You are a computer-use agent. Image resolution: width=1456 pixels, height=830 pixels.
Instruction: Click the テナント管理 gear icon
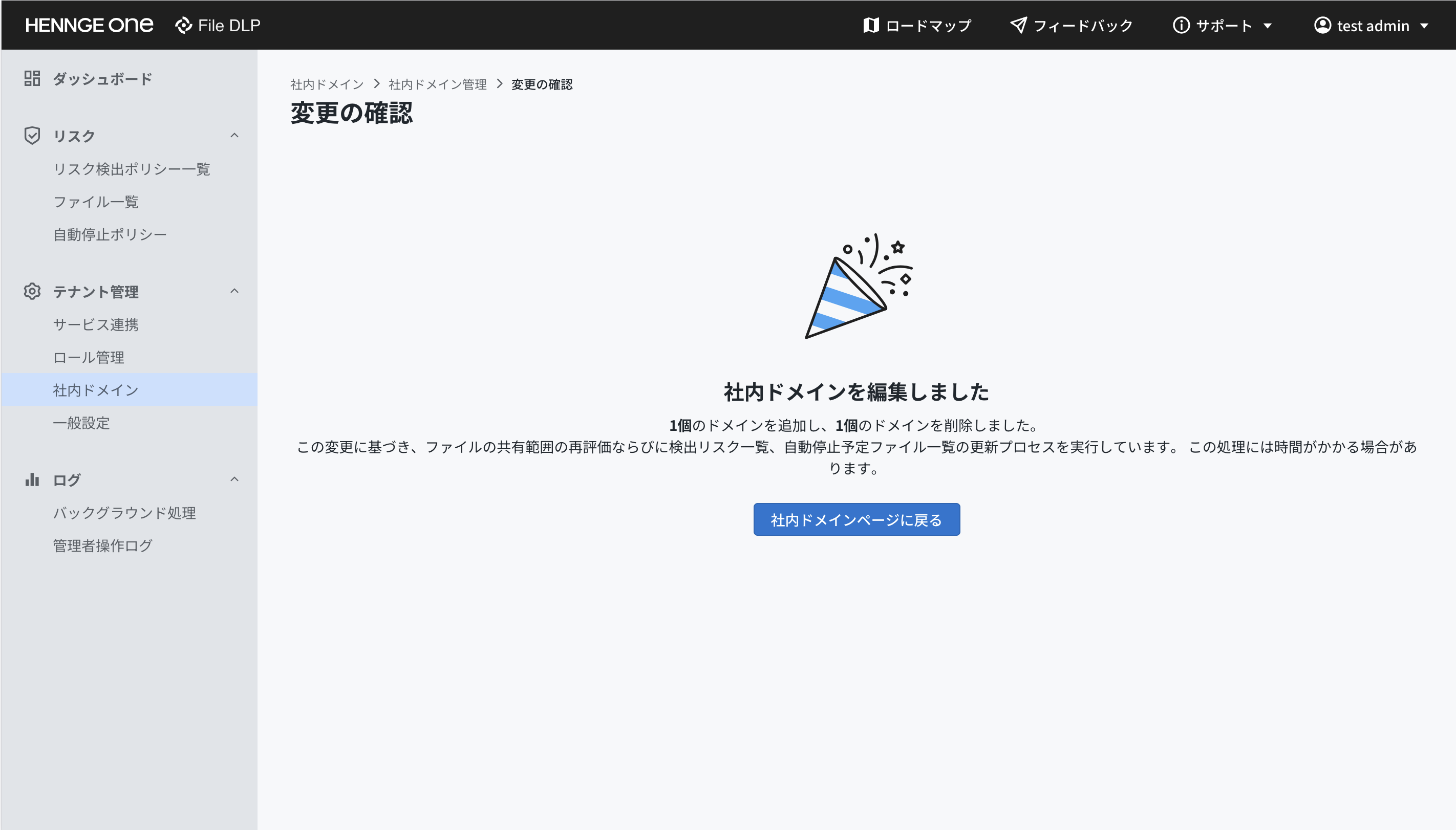point(32,291)
